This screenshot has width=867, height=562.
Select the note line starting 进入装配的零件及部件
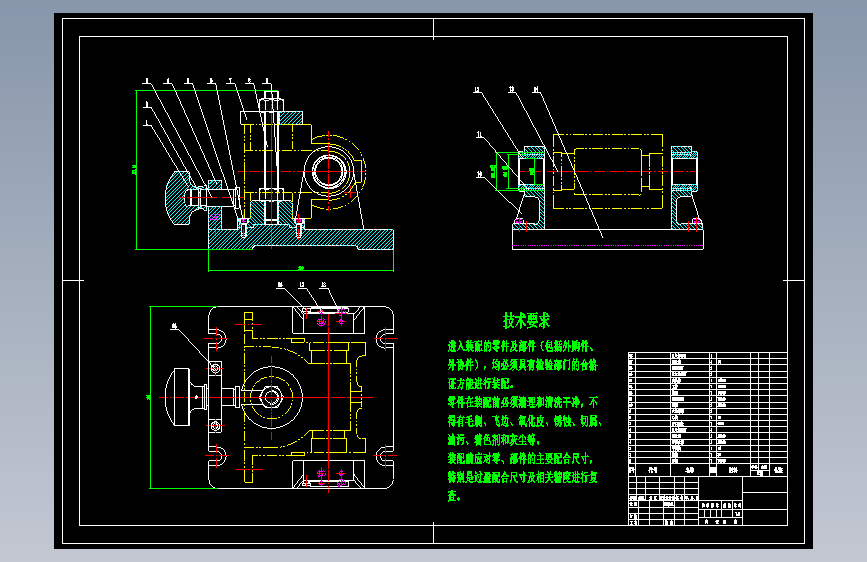click(521, 346)
